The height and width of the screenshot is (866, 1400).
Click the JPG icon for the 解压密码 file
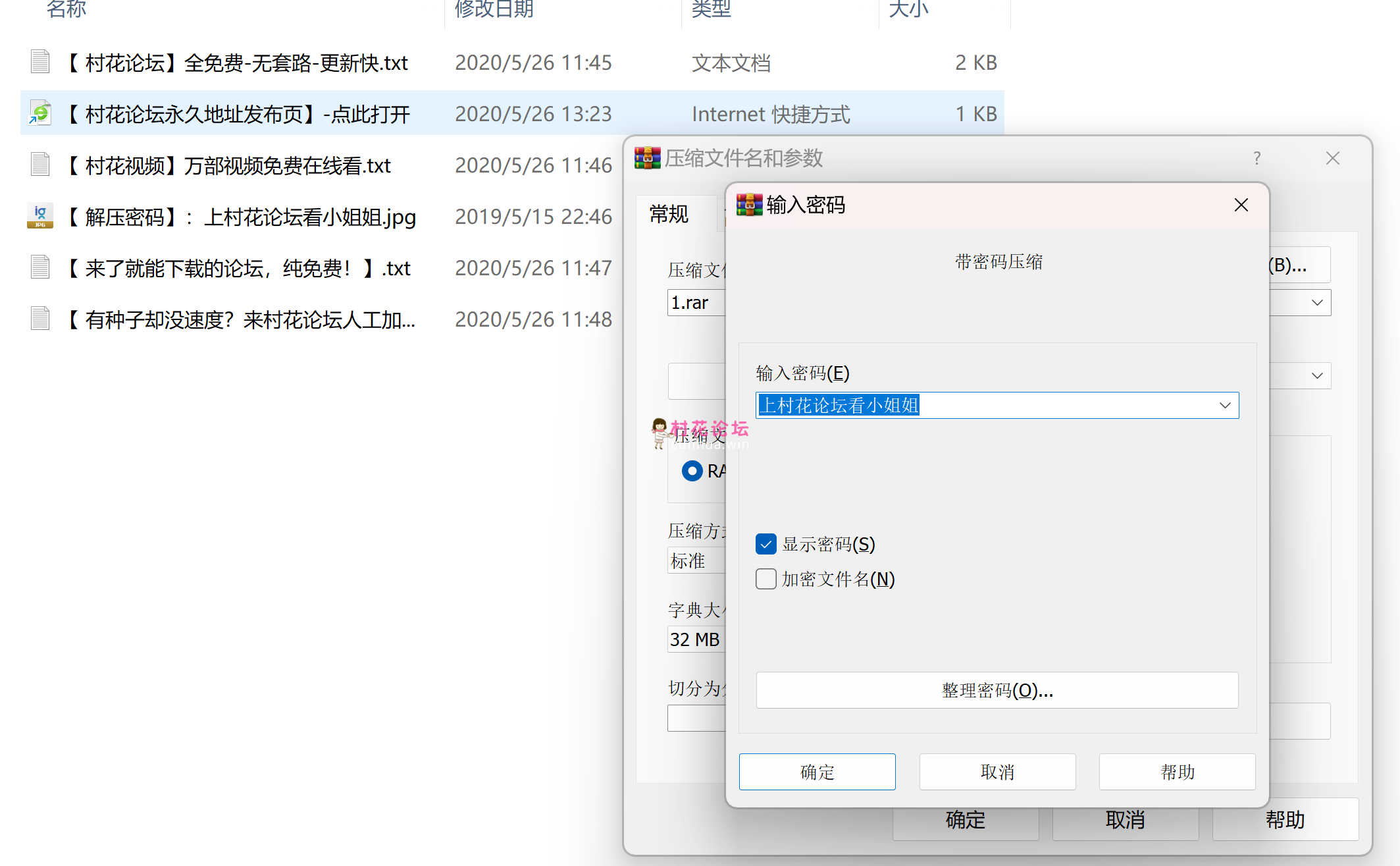tap(40, 216)
